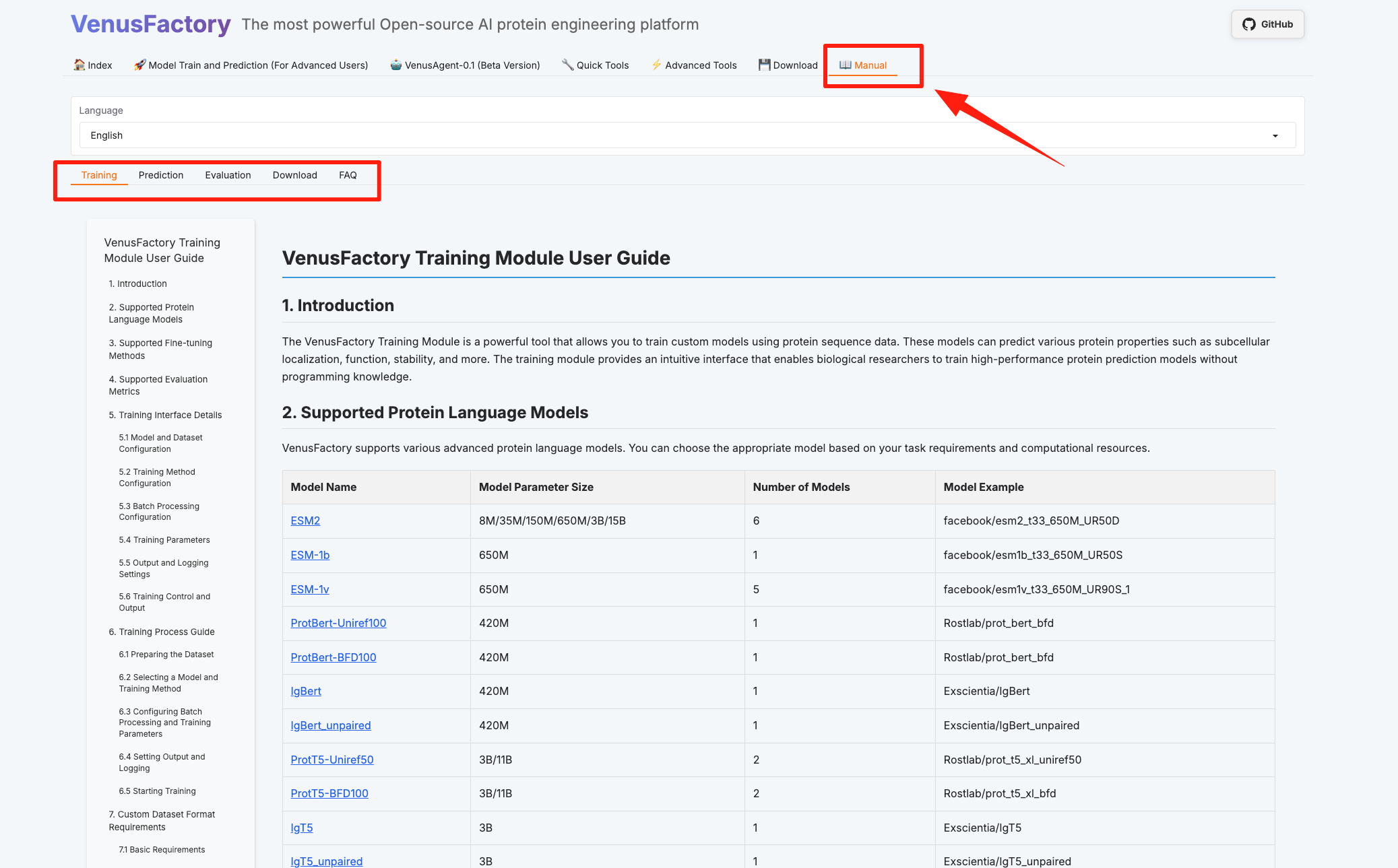The image size is (1398, 868).
Task: Select the Manual book icon tab
Action: 863,65
